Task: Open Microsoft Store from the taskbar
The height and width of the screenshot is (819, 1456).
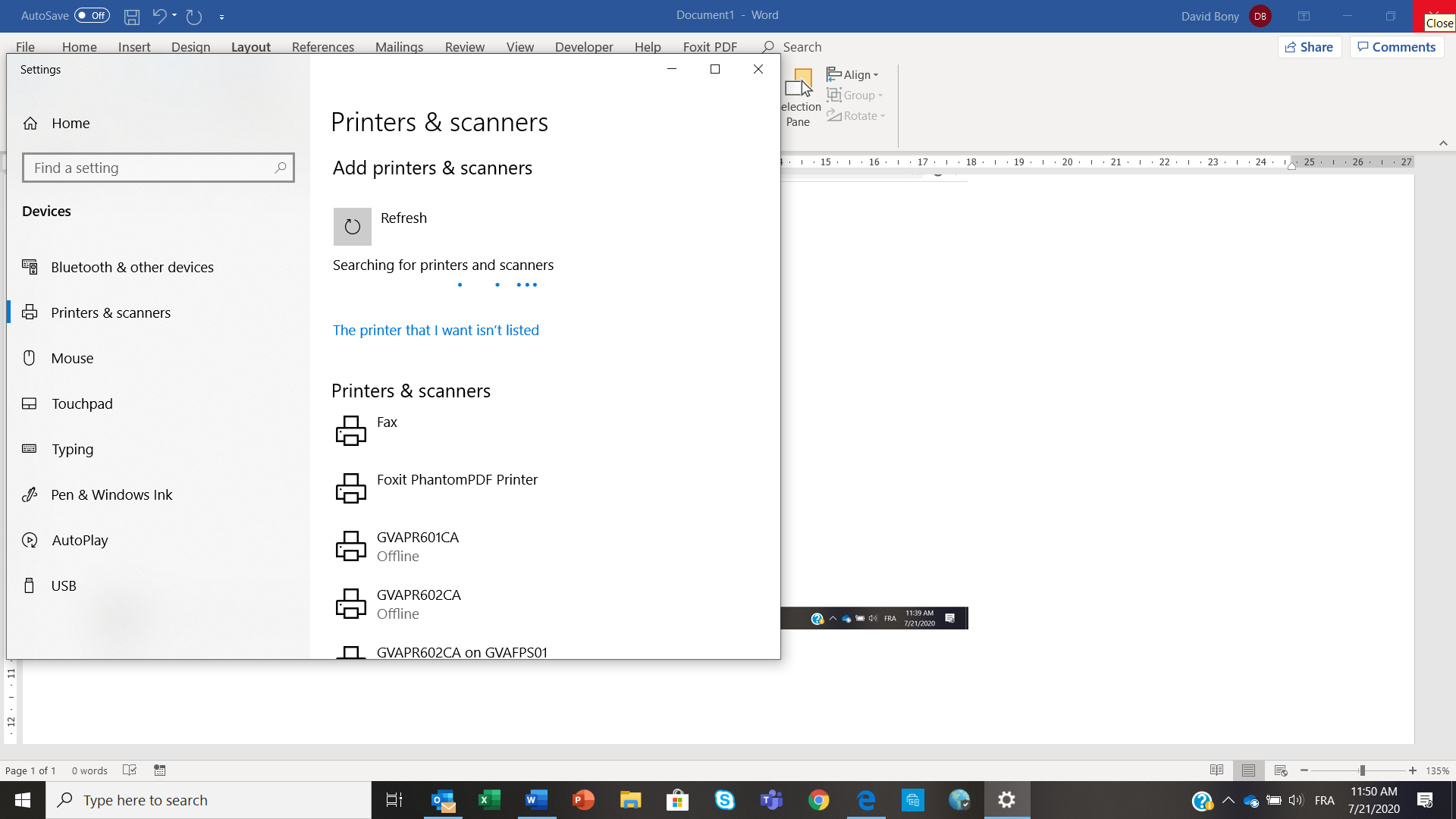Action: 677,800
